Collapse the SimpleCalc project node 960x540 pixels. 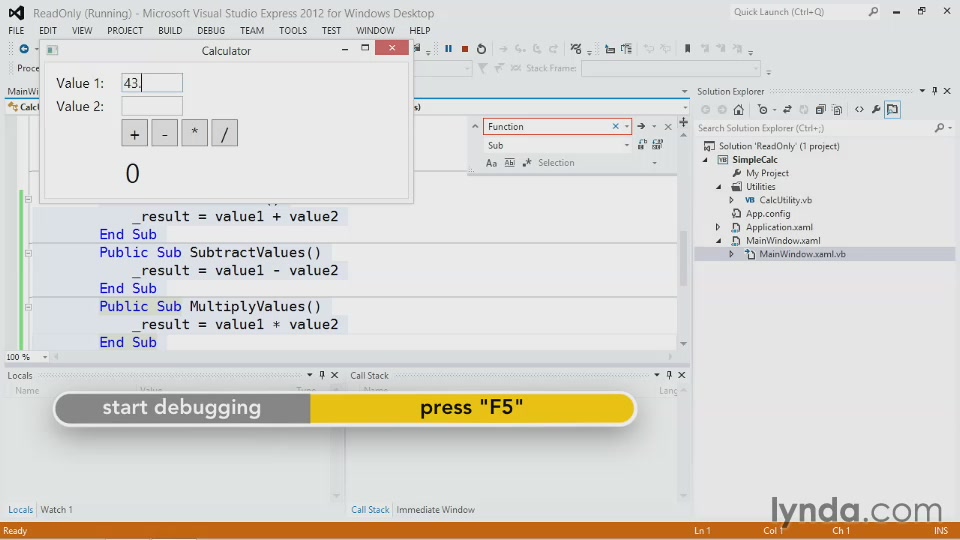[x=705, y=160]
